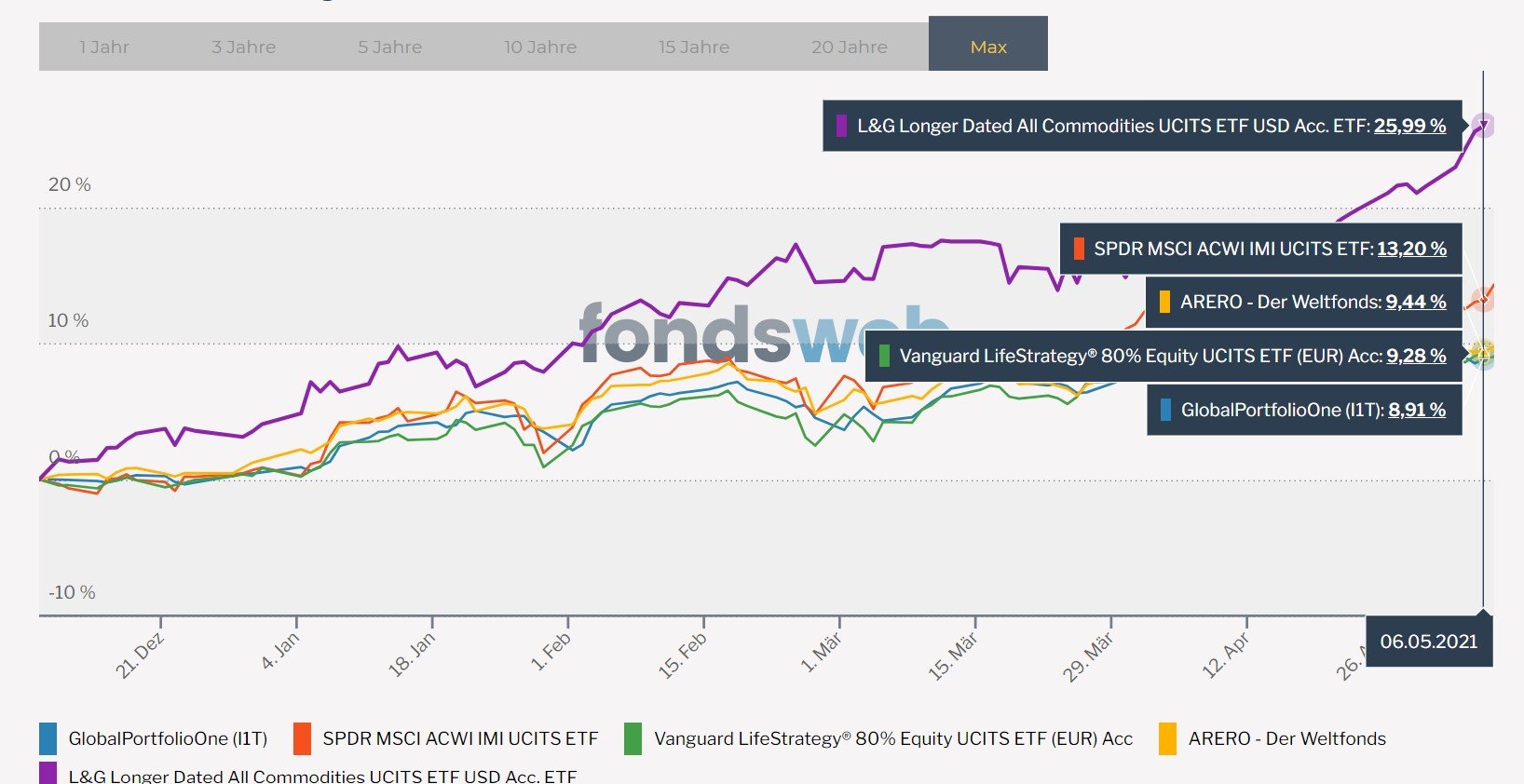Image resolution: width=1524 pixels, height=784 pixels.
Task: Click the ARERO - Der Weltfonds legend label
Action: (x=1287, y=738)
